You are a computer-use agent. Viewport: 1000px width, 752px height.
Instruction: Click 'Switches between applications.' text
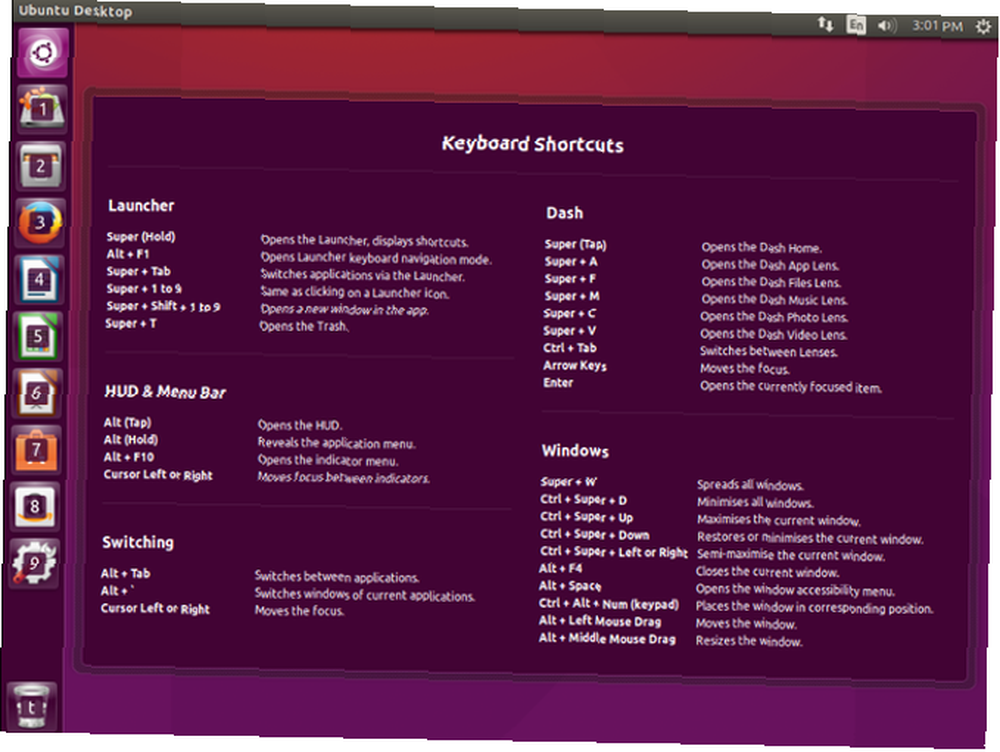pyautogui.click(x=337, y=577)
